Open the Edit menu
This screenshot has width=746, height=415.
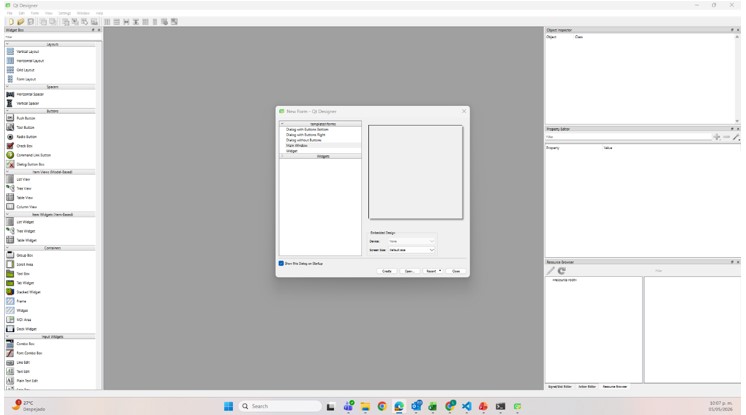click(x=21, y=13)
